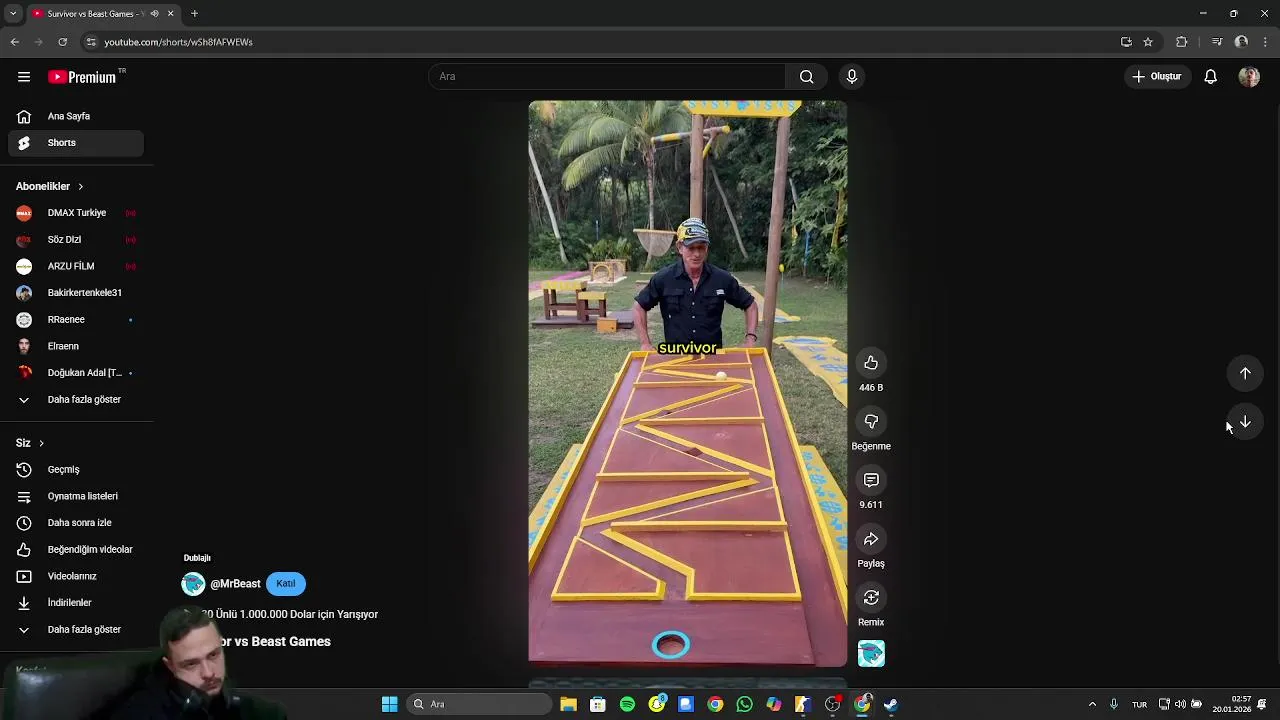
Task: Go to next Short with down arrow
Action: coord(1245,422)
